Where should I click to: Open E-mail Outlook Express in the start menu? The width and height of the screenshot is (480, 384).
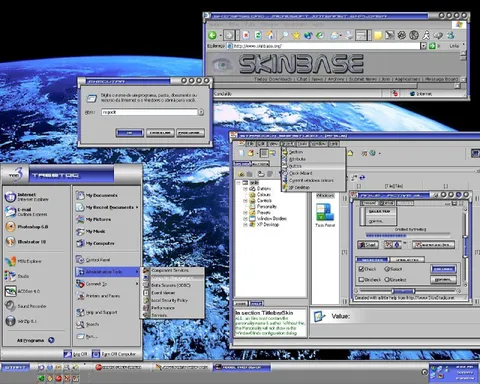(x=26, y=212)
